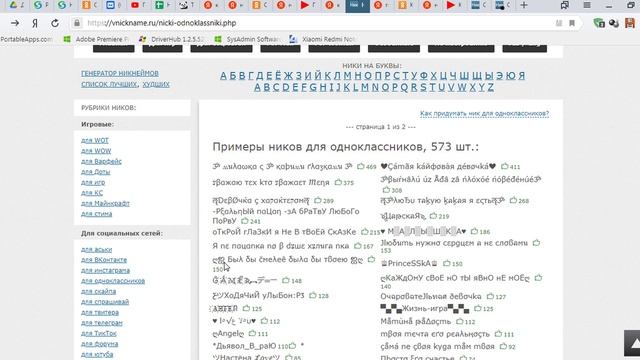The height and width of the screenshot is (360, 640).
Task: Like the Жизнь-игра nickname thumbs-up
Action: pyautogui.click(x=478, y=308)
